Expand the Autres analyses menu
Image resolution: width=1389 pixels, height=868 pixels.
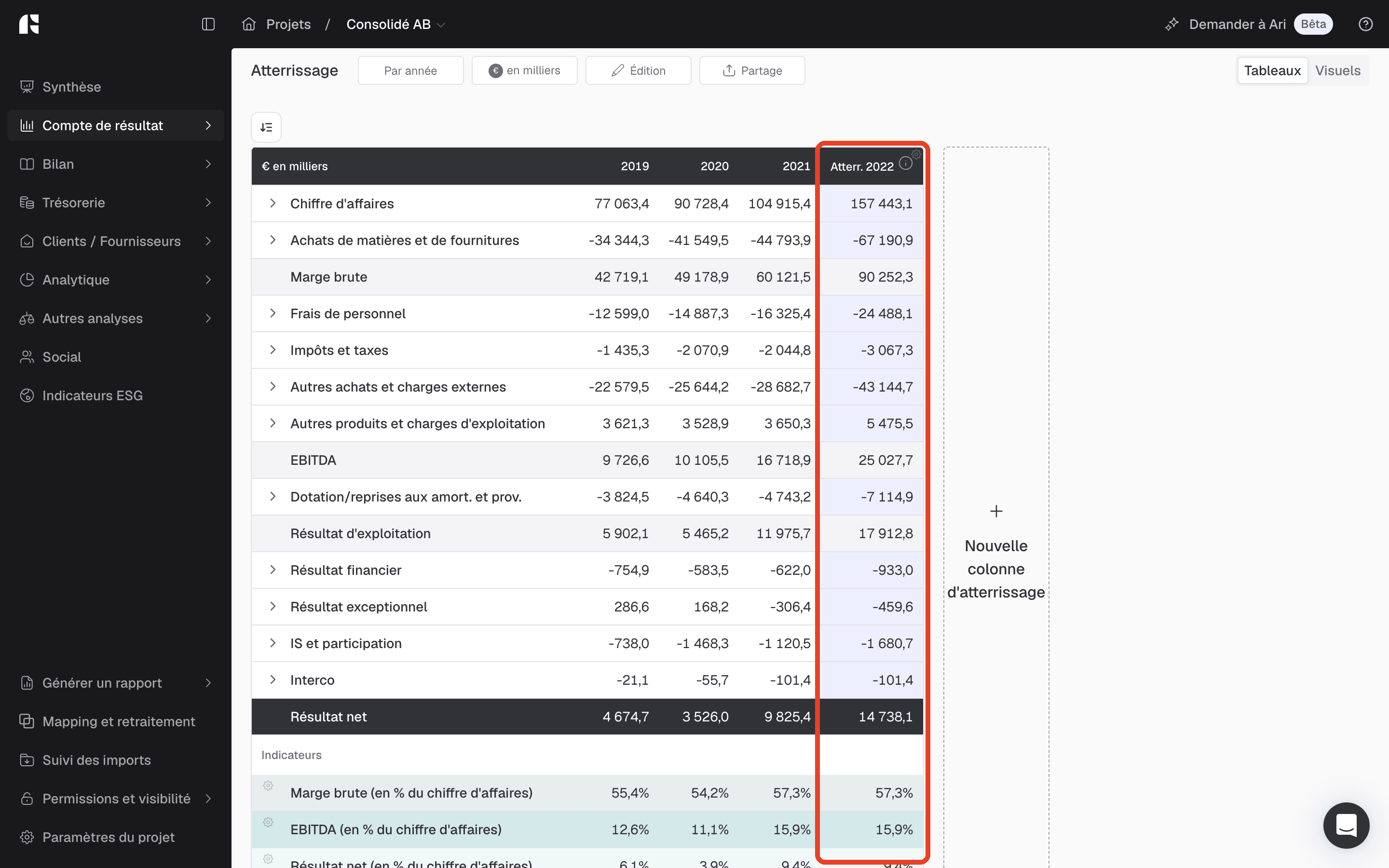pos(208,318)
